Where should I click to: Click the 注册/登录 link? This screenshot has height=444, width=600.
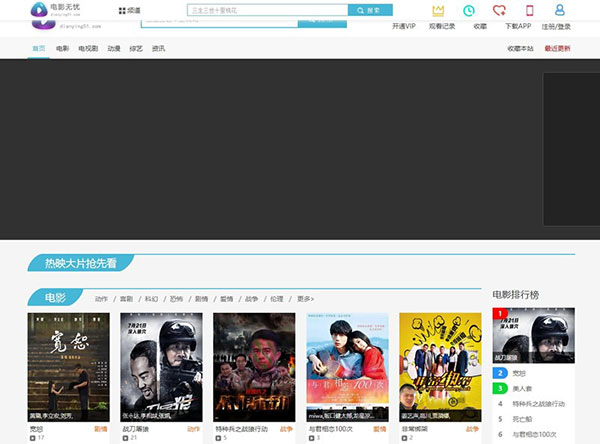click(556, 26)
